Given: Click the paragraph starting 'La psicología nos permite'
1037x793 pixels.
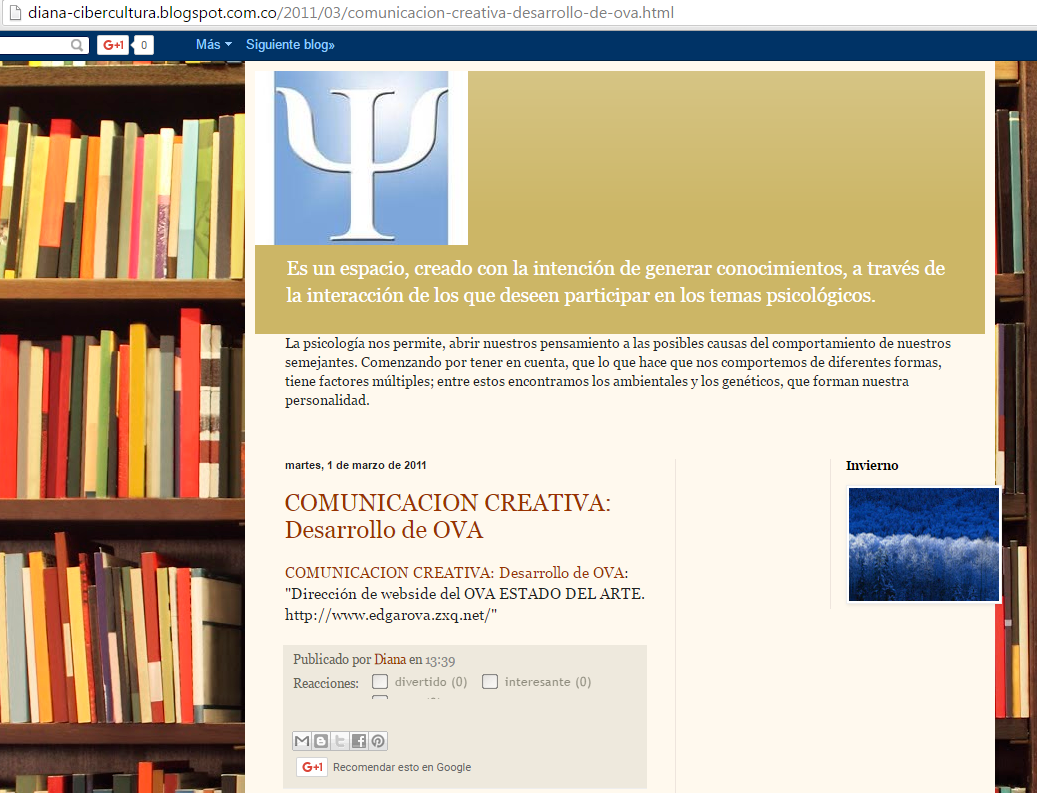Looking at the screenshot, I should (618, 372).
